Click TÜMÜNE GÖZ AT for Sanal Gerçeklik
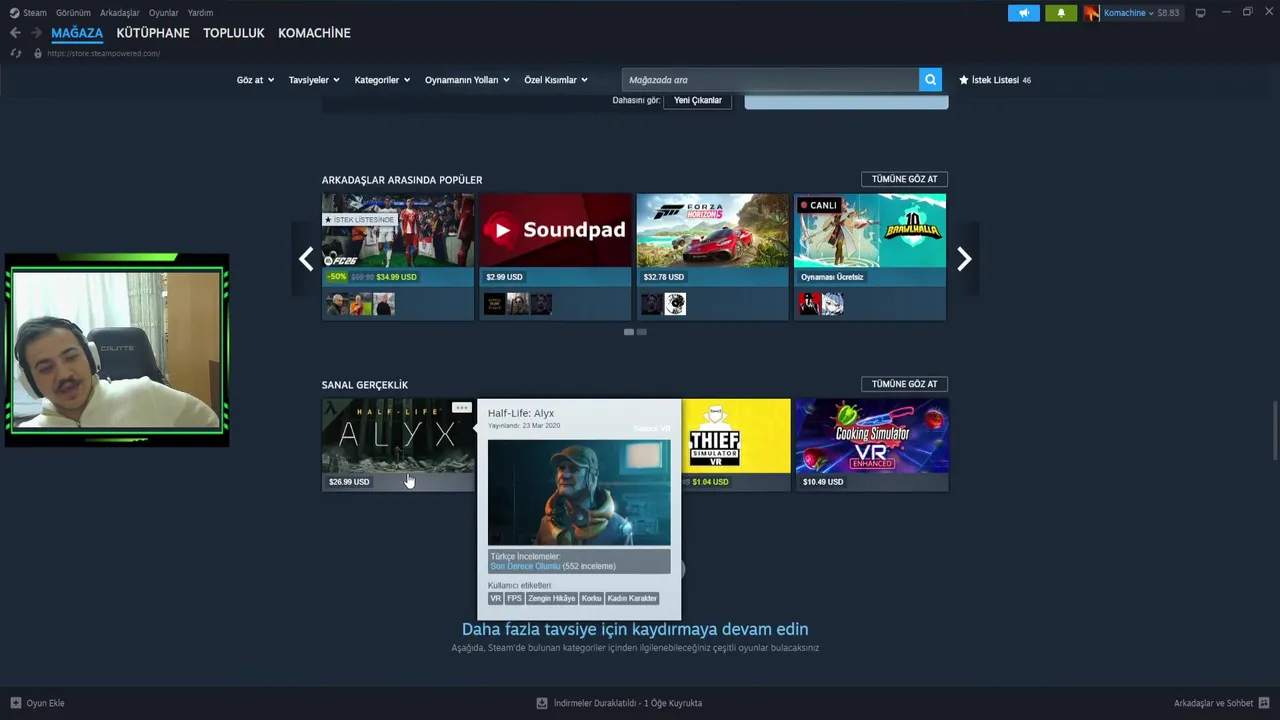 (x=904, y=384)
